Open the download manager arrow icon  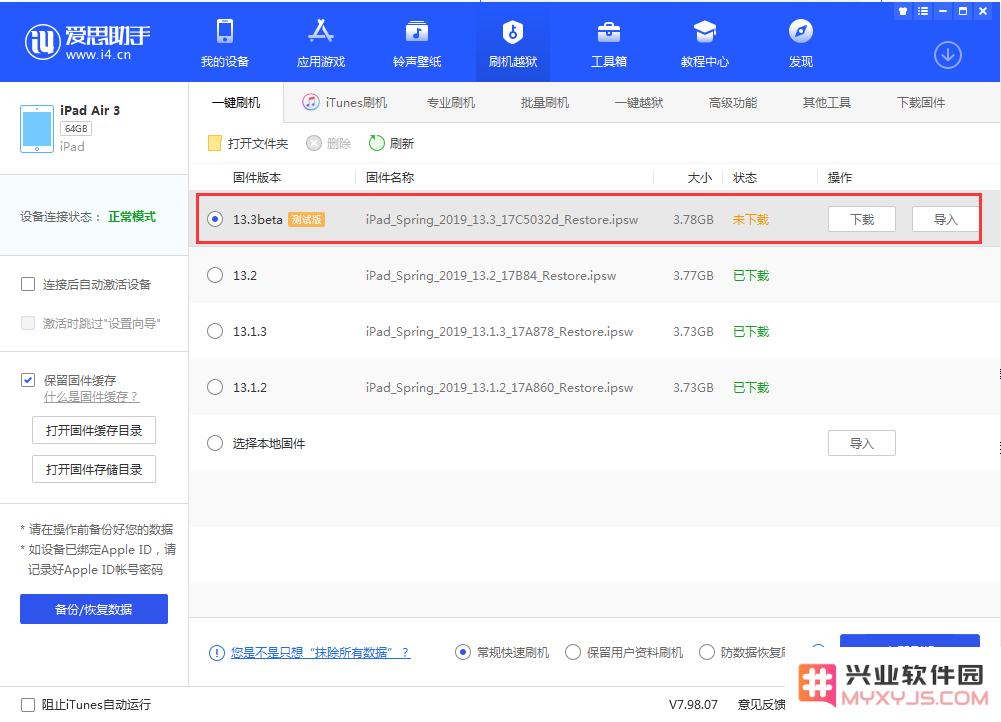(948, 56)
